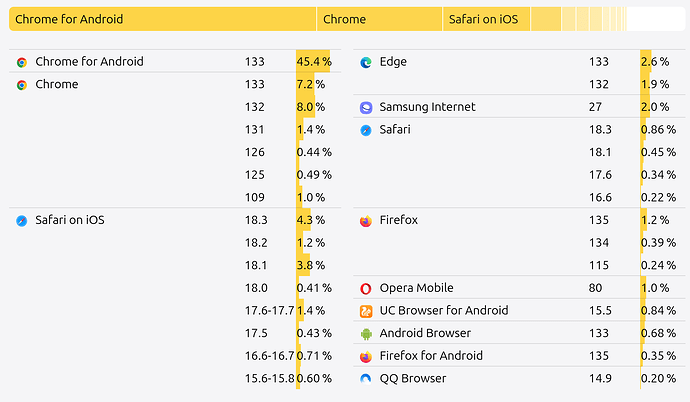Select the Safari on iOS bar segment

click(487, 19)
